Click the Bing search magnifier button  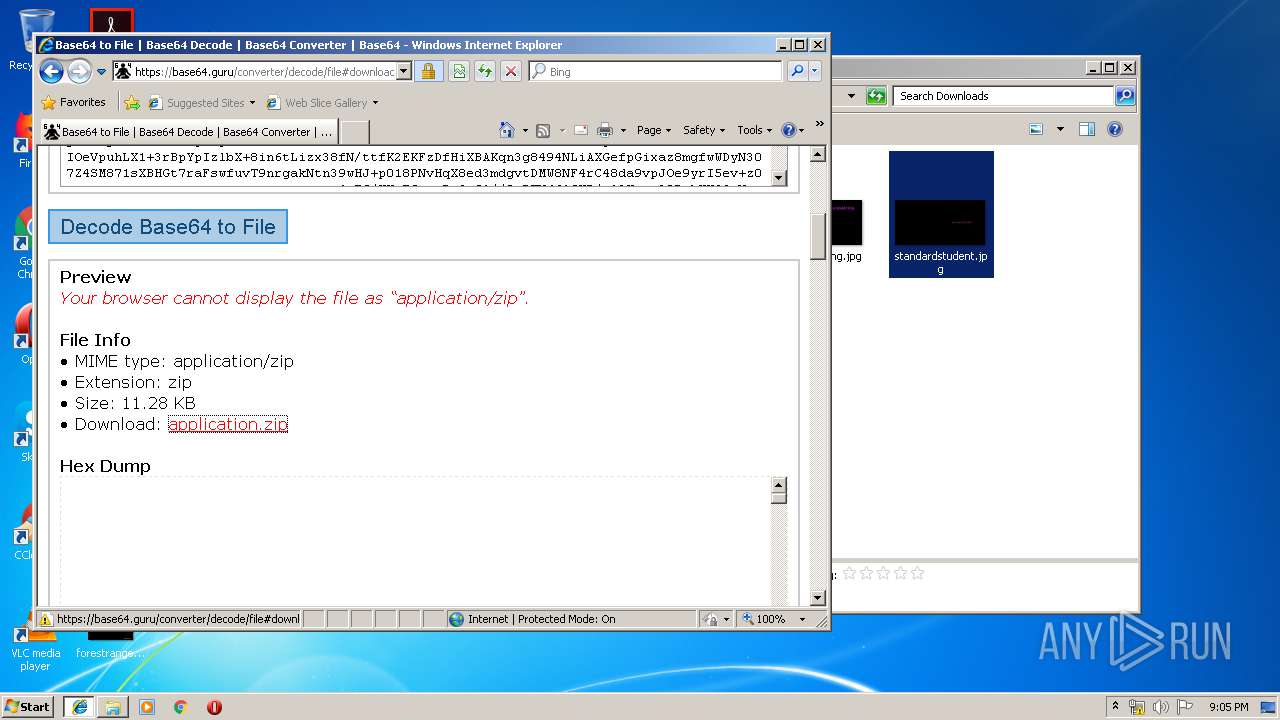(x=797, y=71)
